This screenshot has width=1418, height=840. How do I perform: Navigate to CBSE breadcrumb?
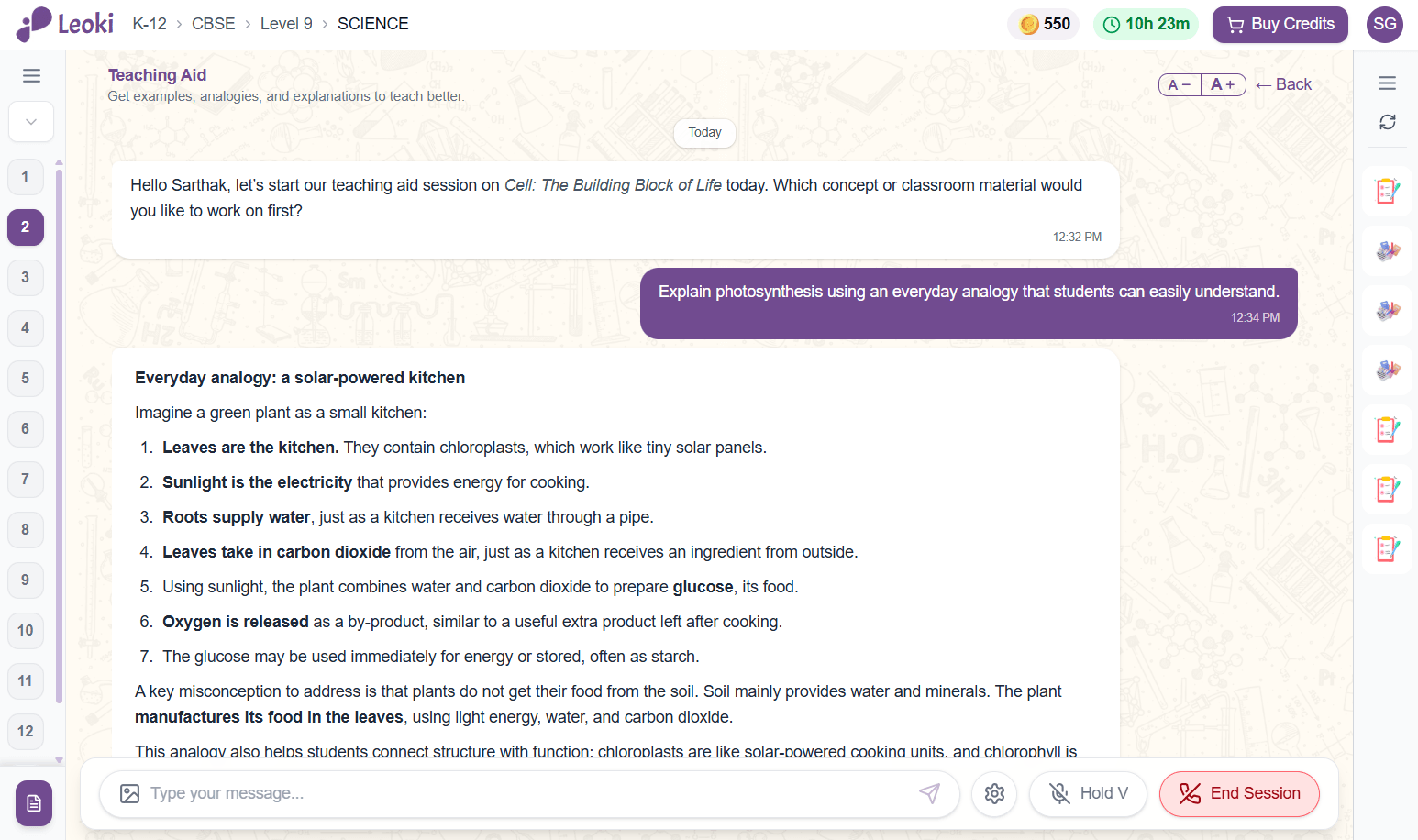click(x=214, y=24)
